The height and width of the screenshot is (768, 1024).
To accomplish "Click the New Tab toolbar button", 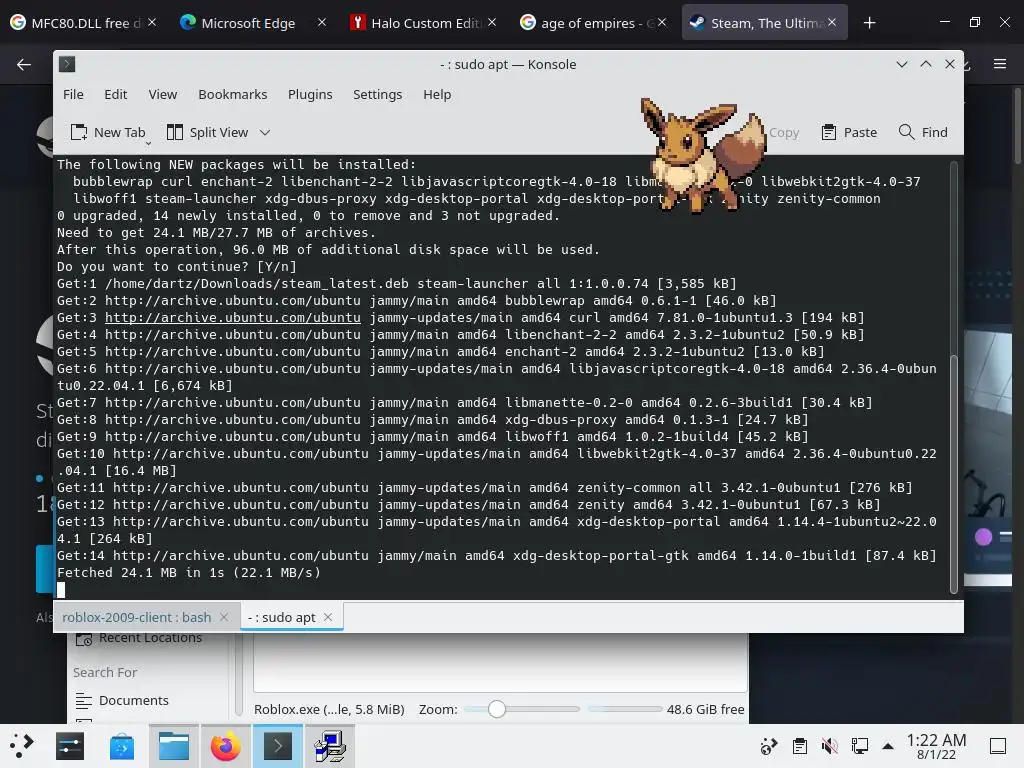I will pos(108,133).
